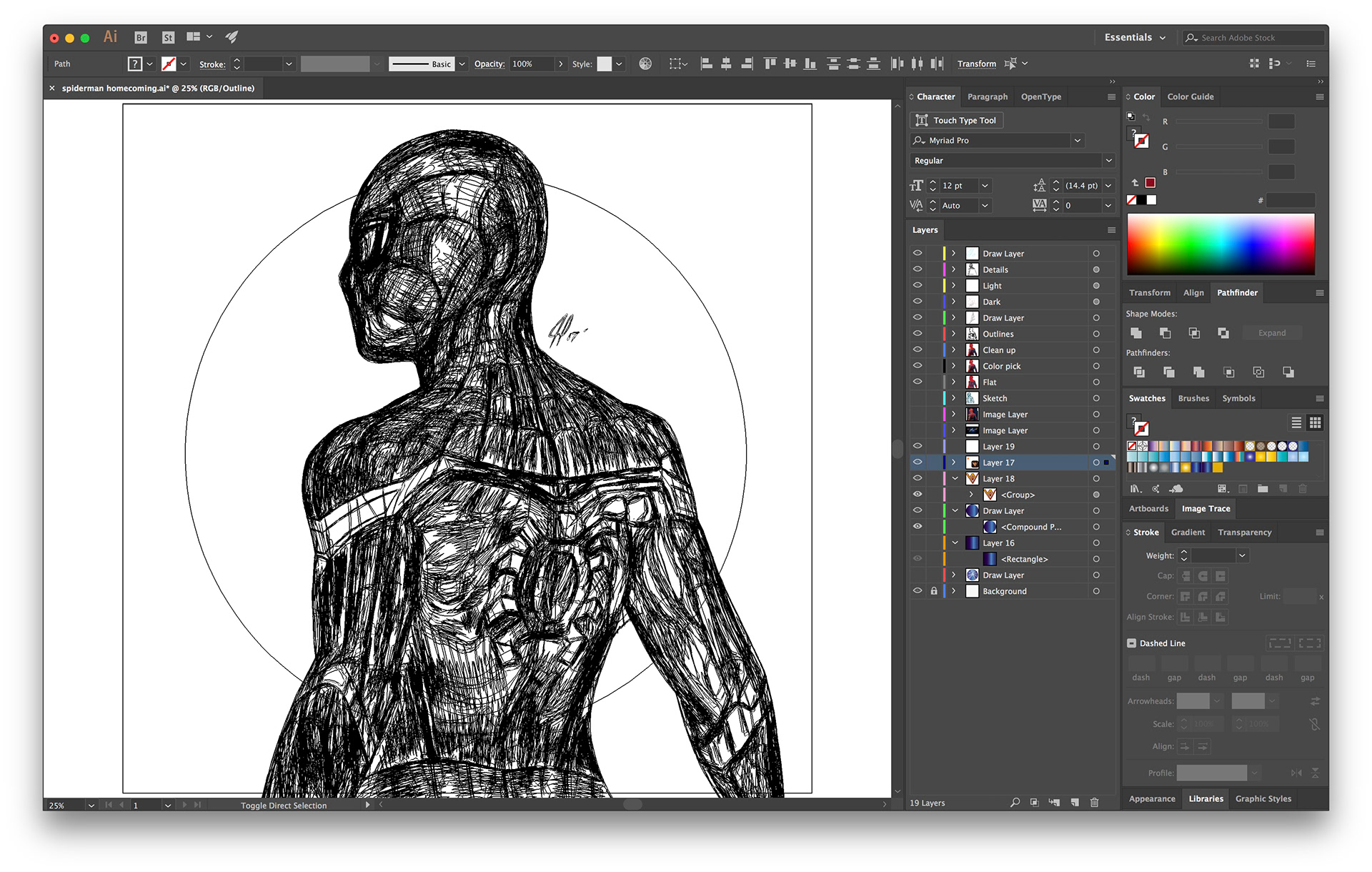This screenshot has height=872, width=1372.
Task: Click the font size 12 pt field
Action: click(x=958, y=186)
